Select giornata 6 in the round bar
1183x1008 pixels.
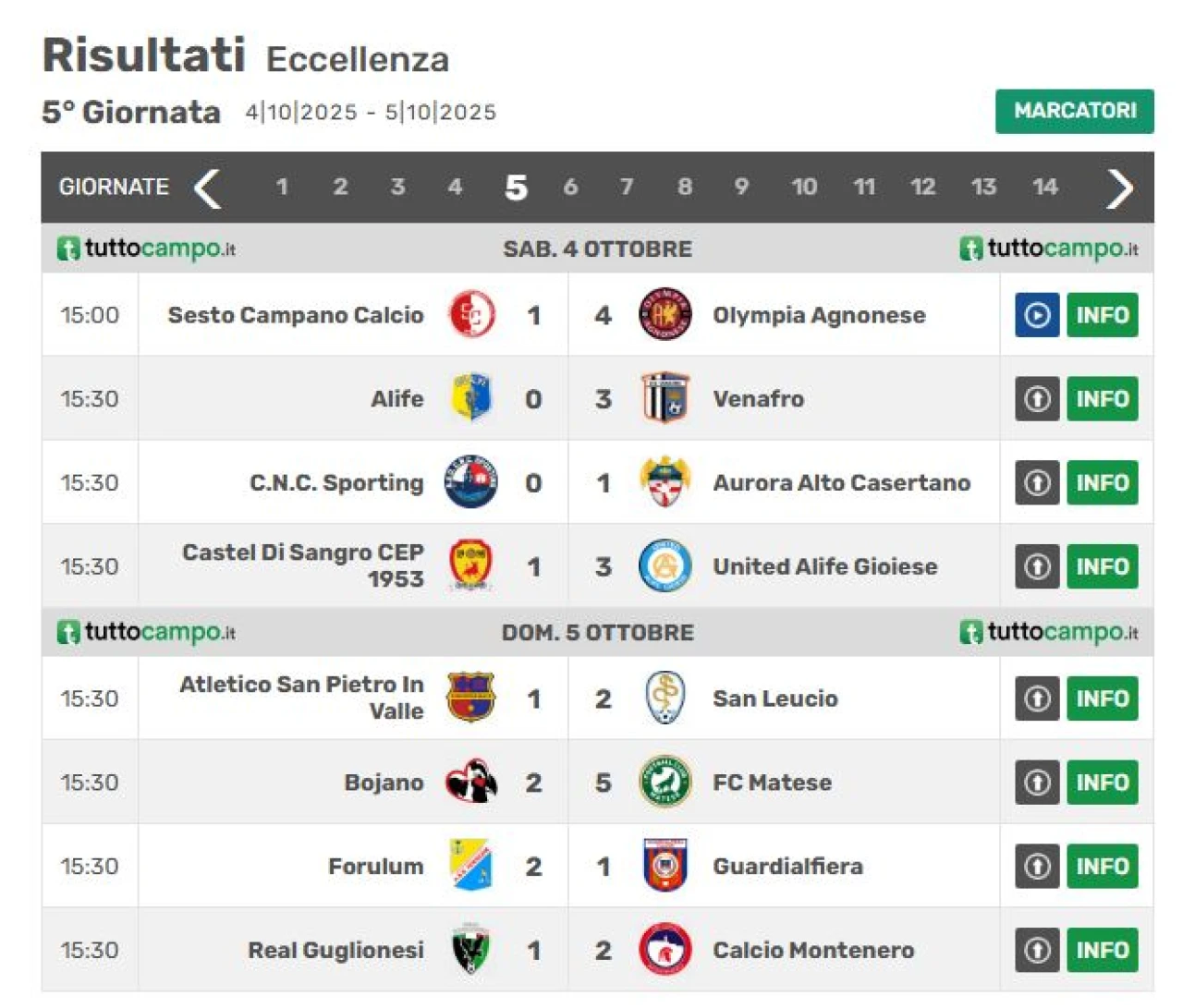click(x=570, y=187)
